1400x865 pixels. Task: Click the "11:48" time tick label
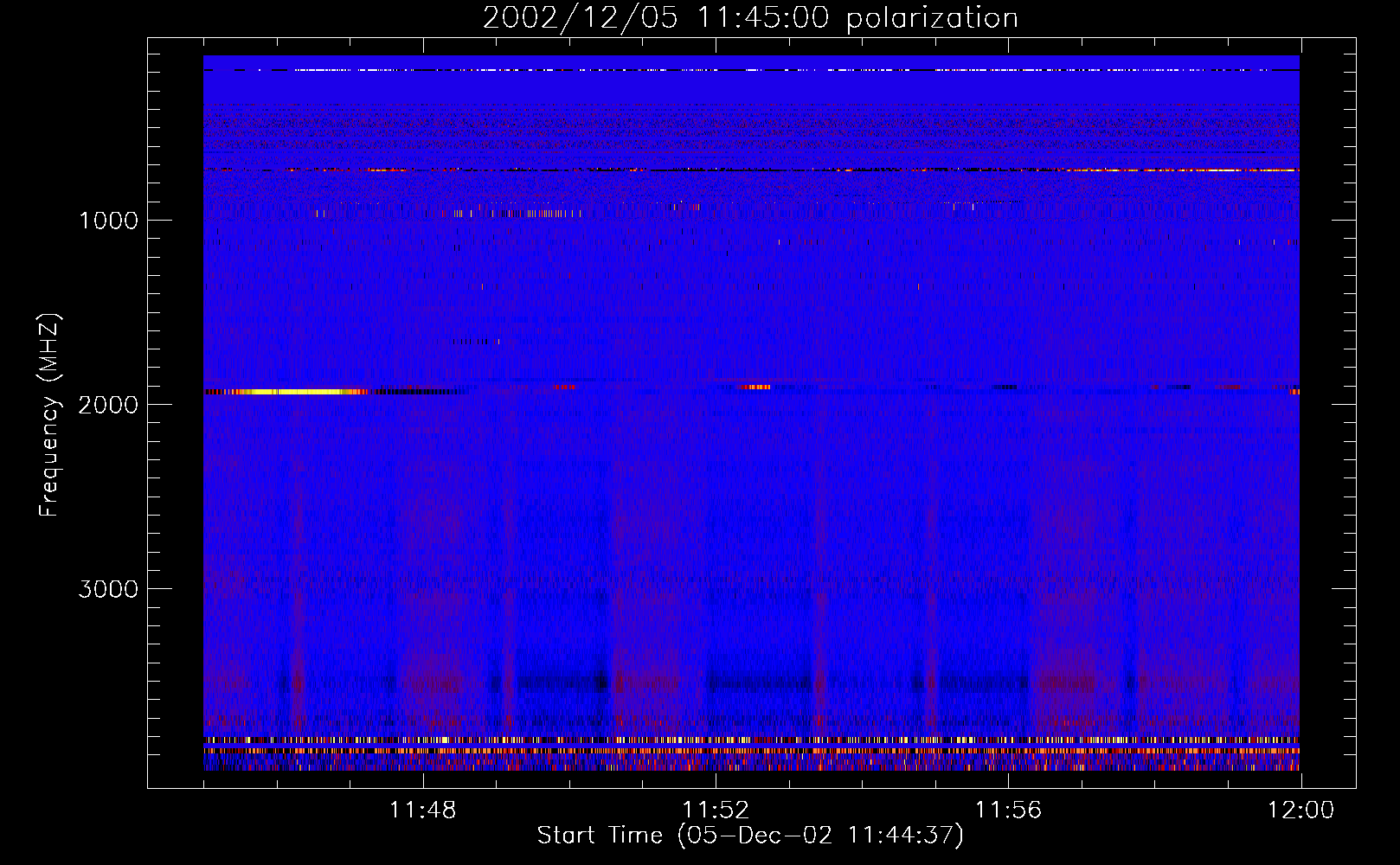click(x=423, y=811)
